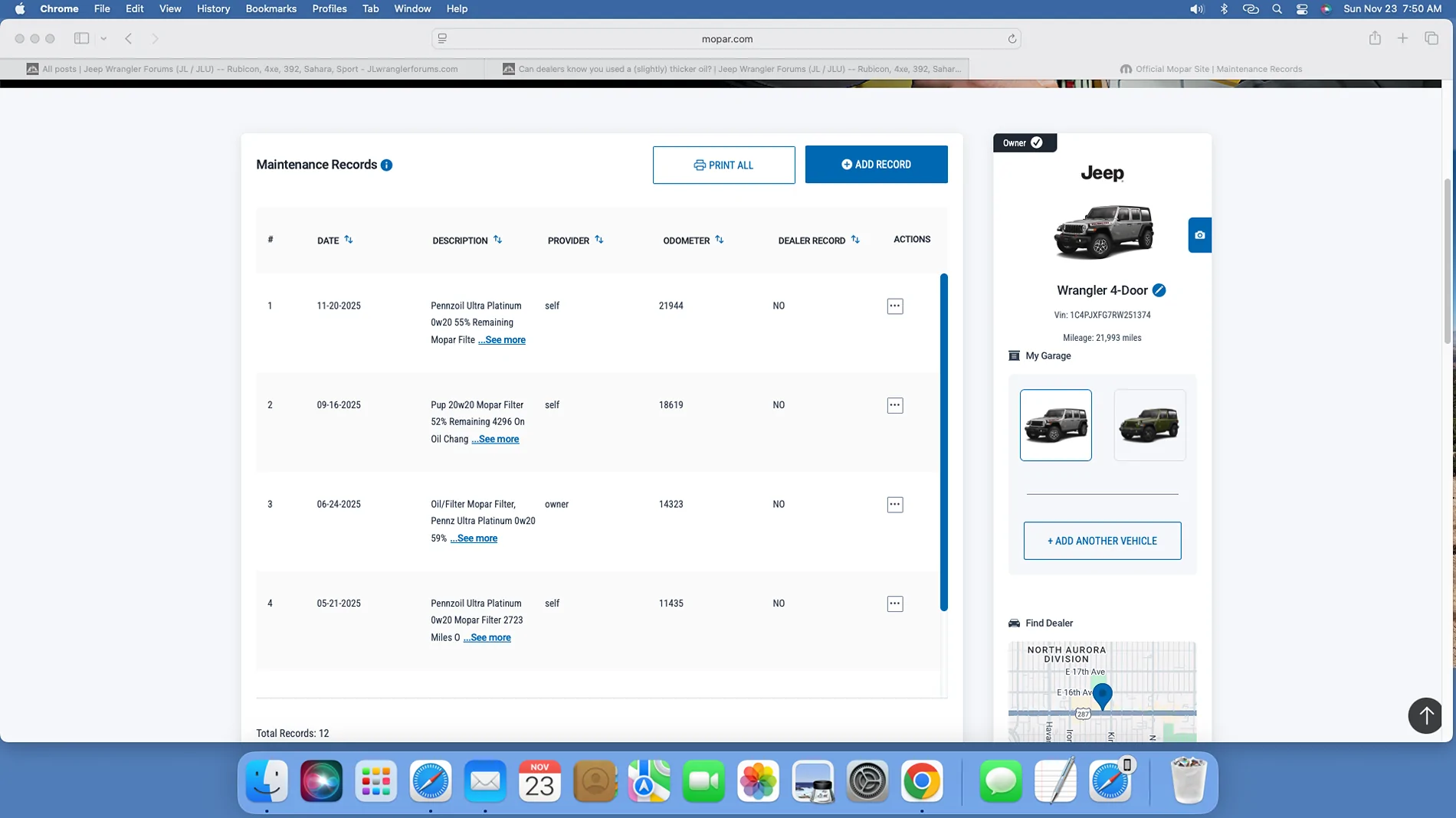The height and width of the screenshot is (818, 1456).
Task: Reload the mopar.com page
Action: pos(1012,38)
